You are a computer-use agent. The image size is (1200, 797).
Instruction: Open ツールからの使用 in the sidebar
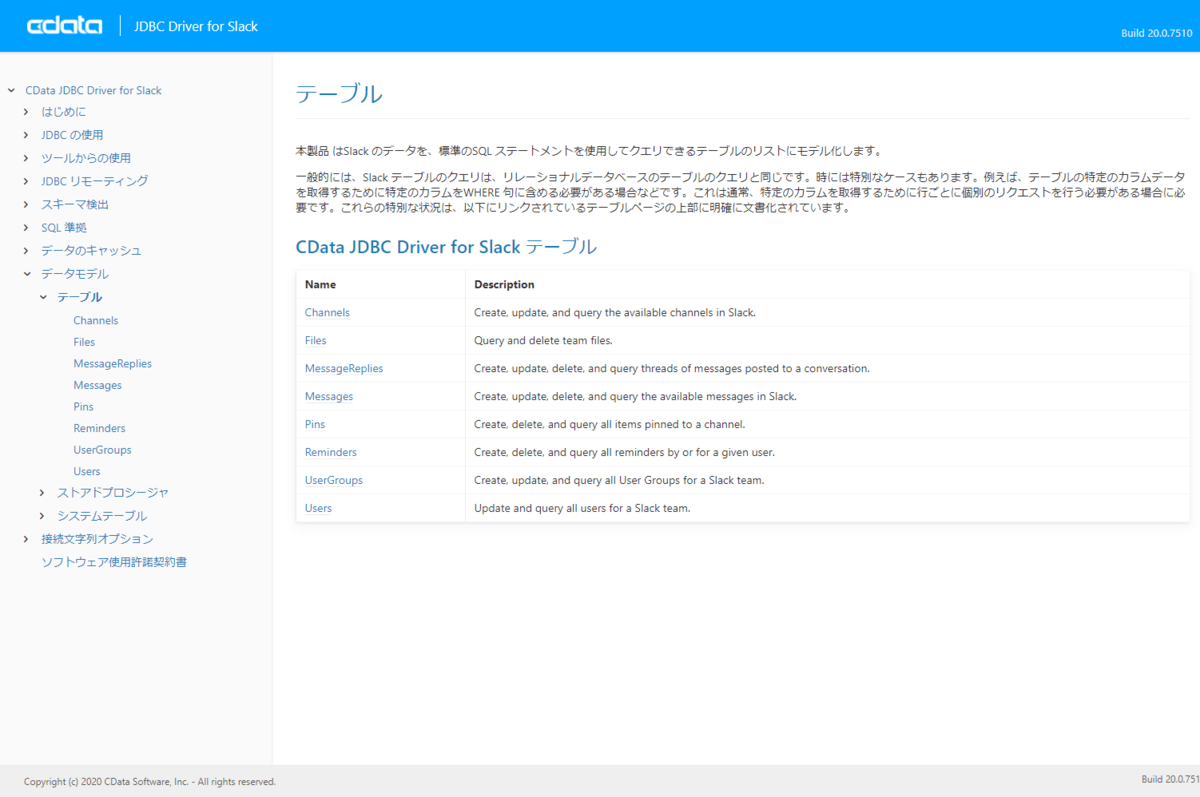(86, 158)
